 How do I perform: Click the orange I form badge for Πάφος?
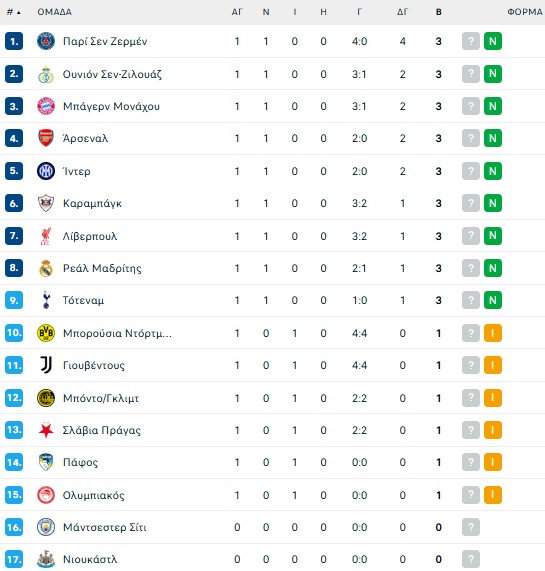click(493, 462)
